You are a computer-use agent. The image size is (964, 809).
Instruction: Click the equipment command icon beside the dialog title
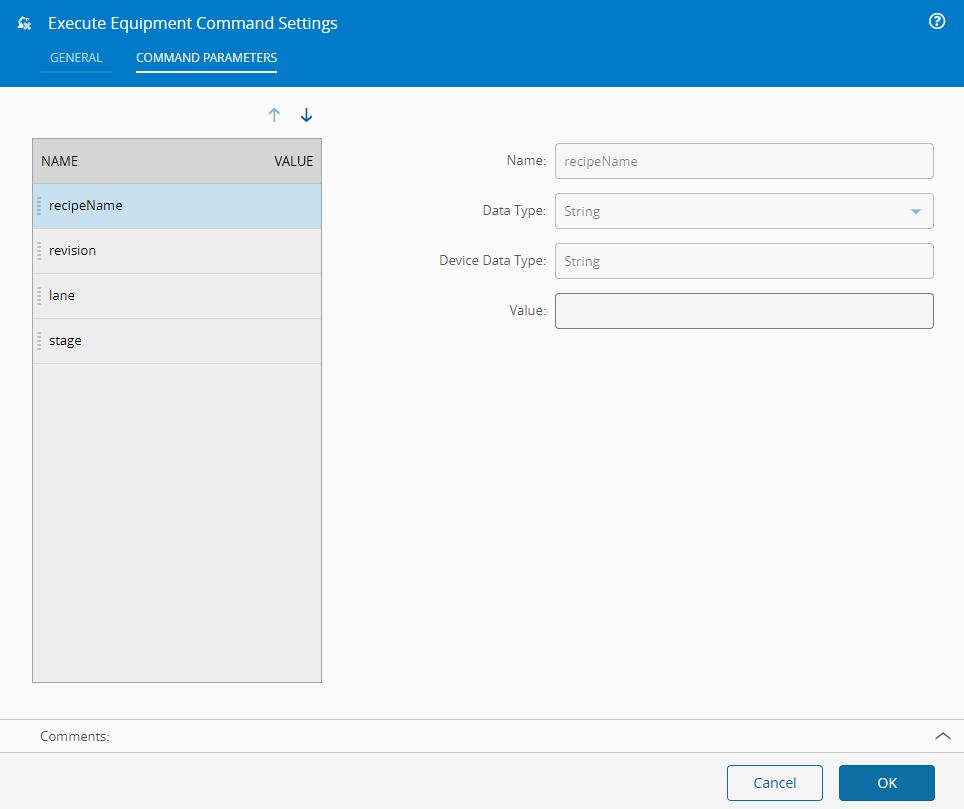pyautogui.click(x=23, y=22)
